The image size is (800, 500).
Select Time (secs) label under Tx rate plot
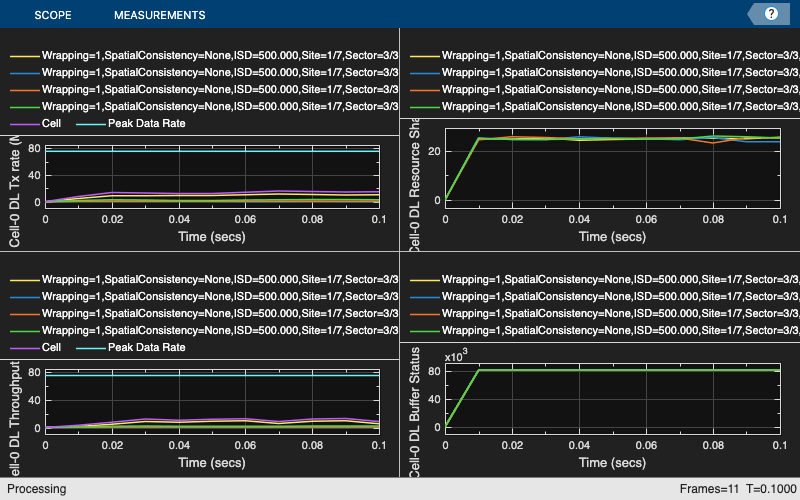coord(212,237)
